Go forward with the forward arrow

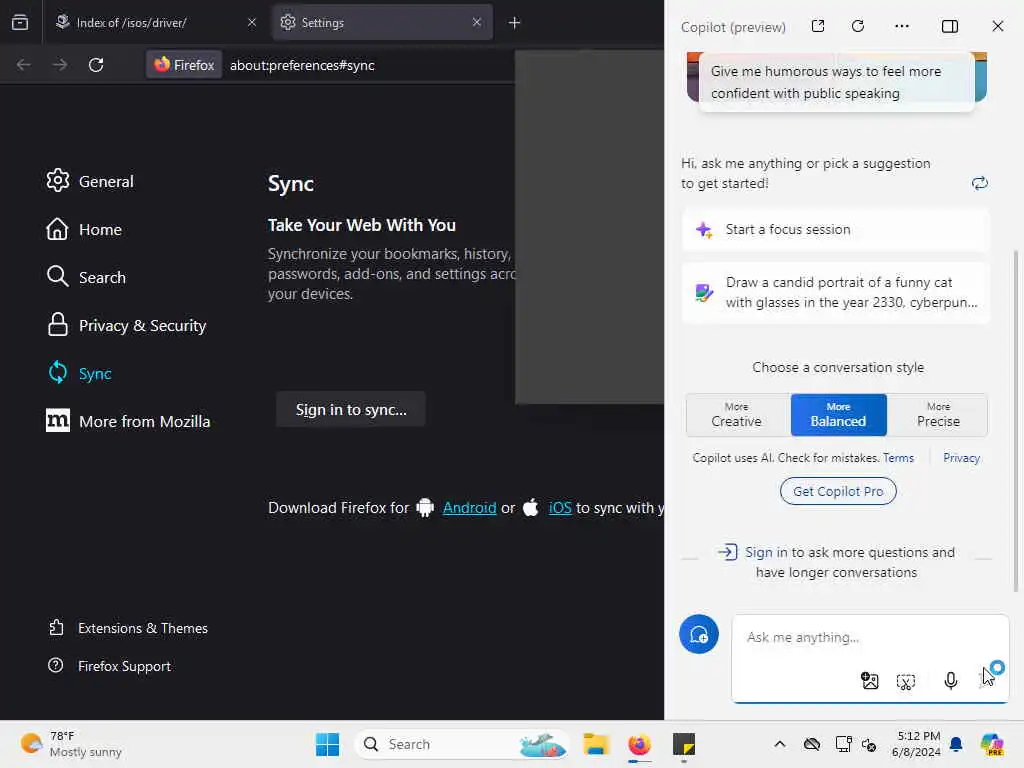(59, 65)
